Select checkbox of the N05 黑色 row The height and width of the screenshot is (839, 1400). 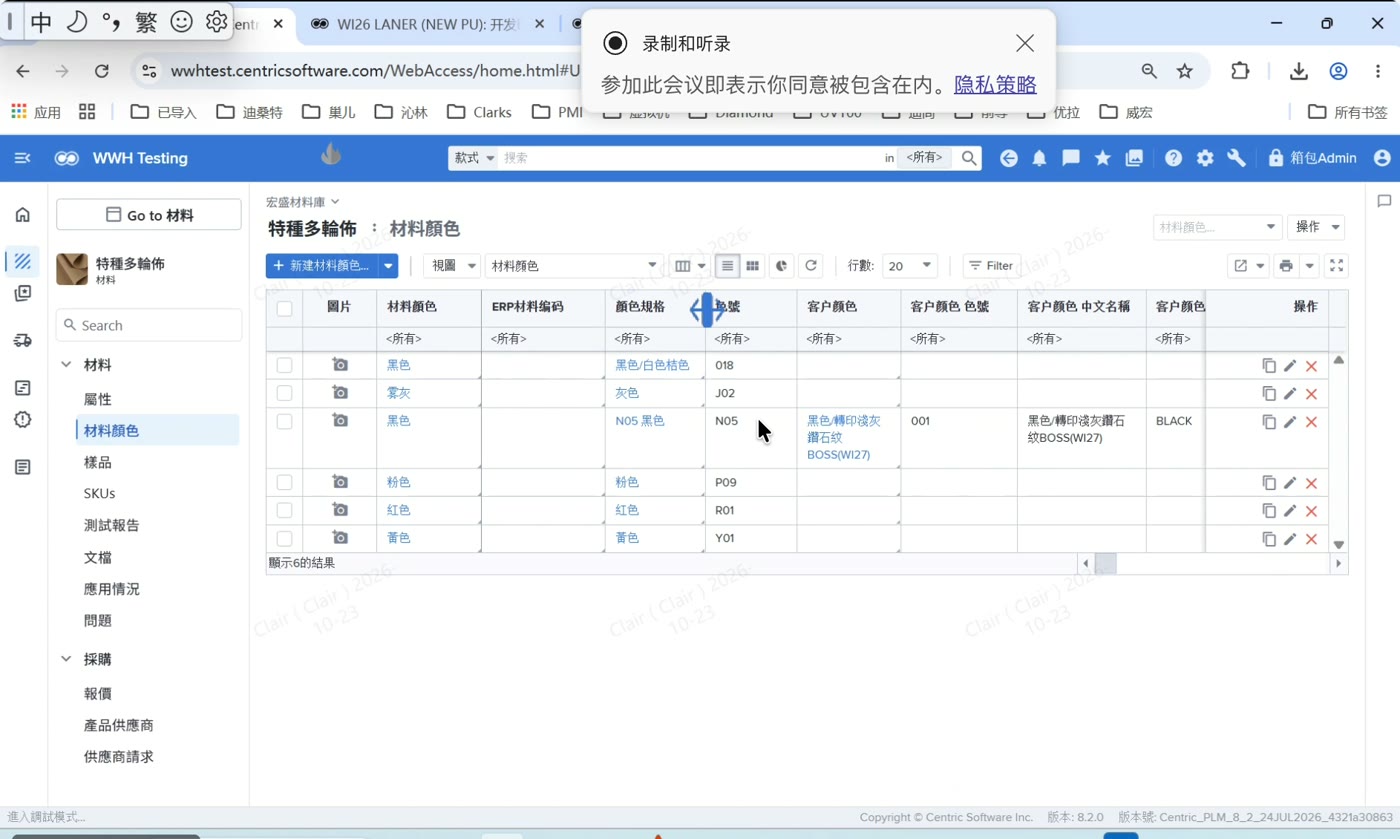(285, 421)
